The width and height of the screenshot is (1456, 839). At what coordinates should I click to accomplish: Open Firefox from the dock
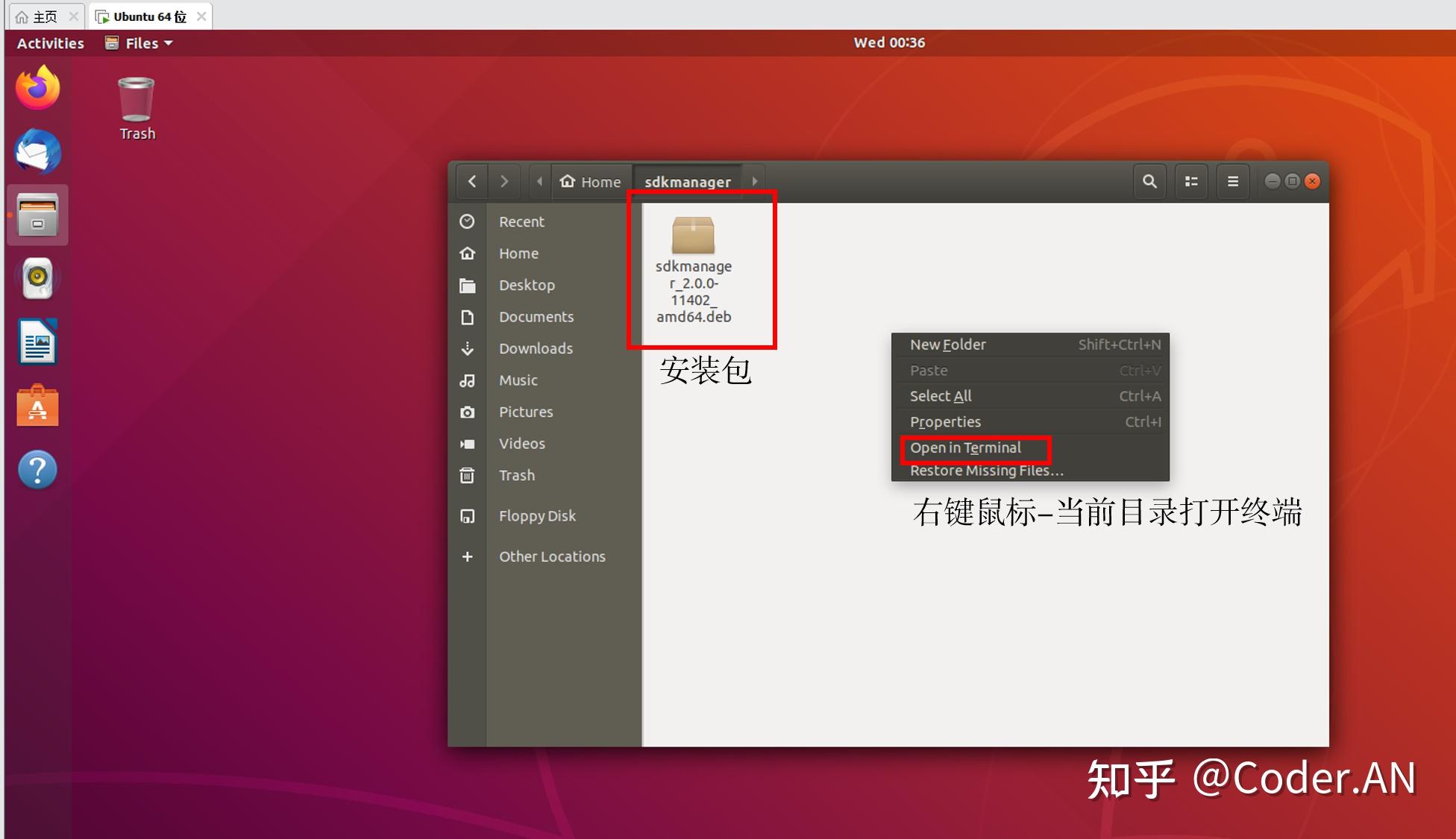37,88
